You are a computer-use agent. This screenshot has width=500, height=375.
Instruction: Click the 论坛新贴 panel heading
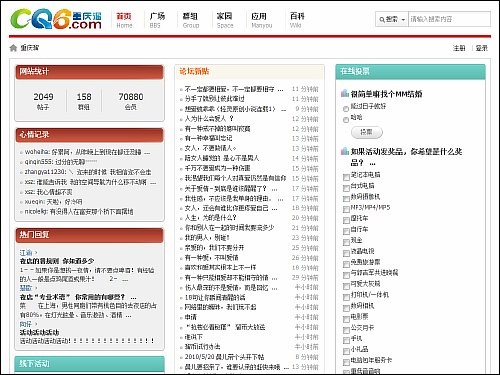click(194, 71)
